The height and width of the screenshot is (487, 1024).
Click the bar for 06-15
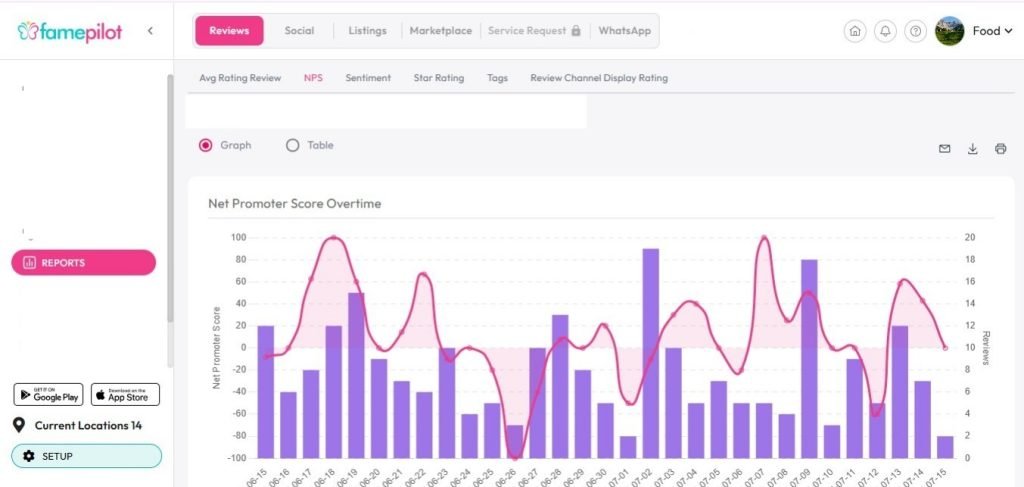[x=266, y=392]
